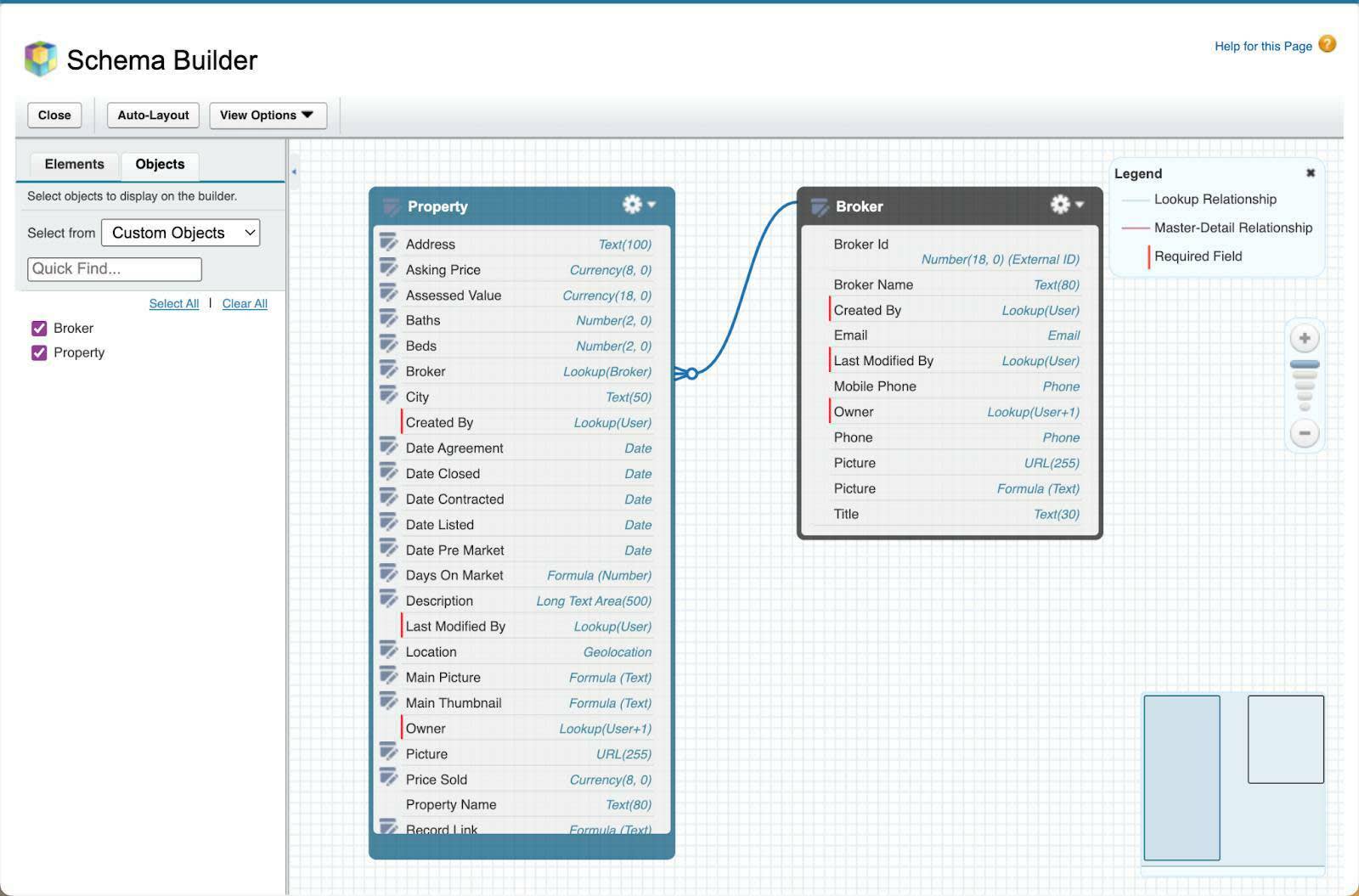Expand the Broker settings dropdown arrow
1359x896 pixels.
1080,205
